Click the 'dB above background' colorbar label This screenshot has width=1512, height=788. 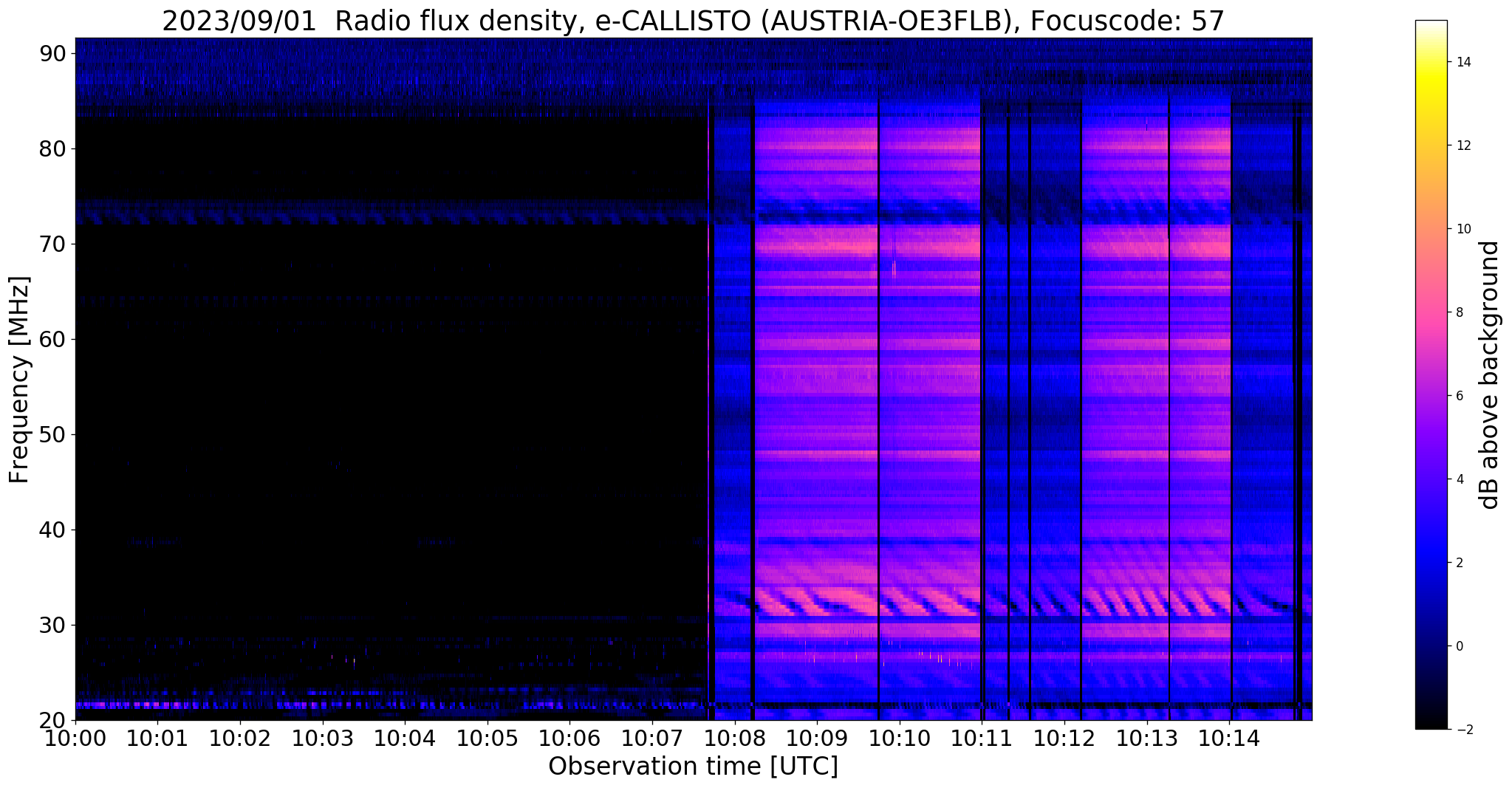1490,375
